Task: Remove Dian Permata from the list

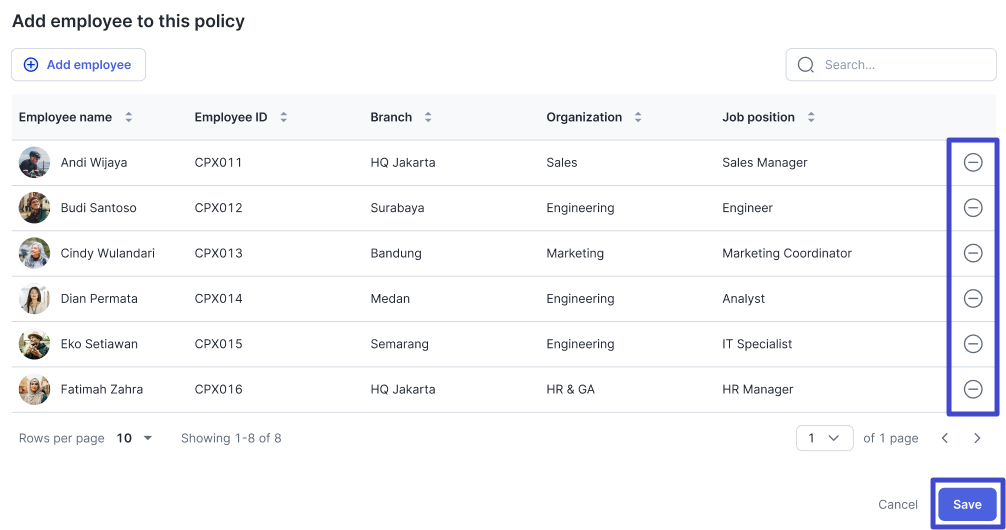Action: [973, 298]
